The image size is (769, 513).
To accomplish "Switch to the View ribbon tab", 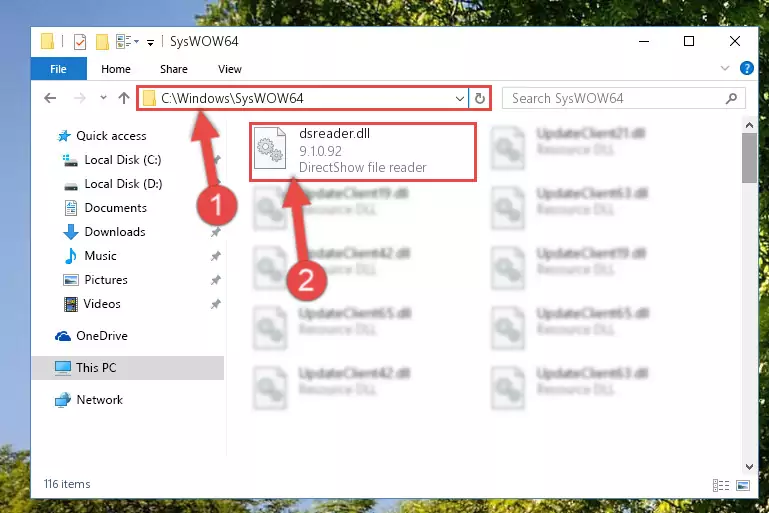I will (230, 69).
